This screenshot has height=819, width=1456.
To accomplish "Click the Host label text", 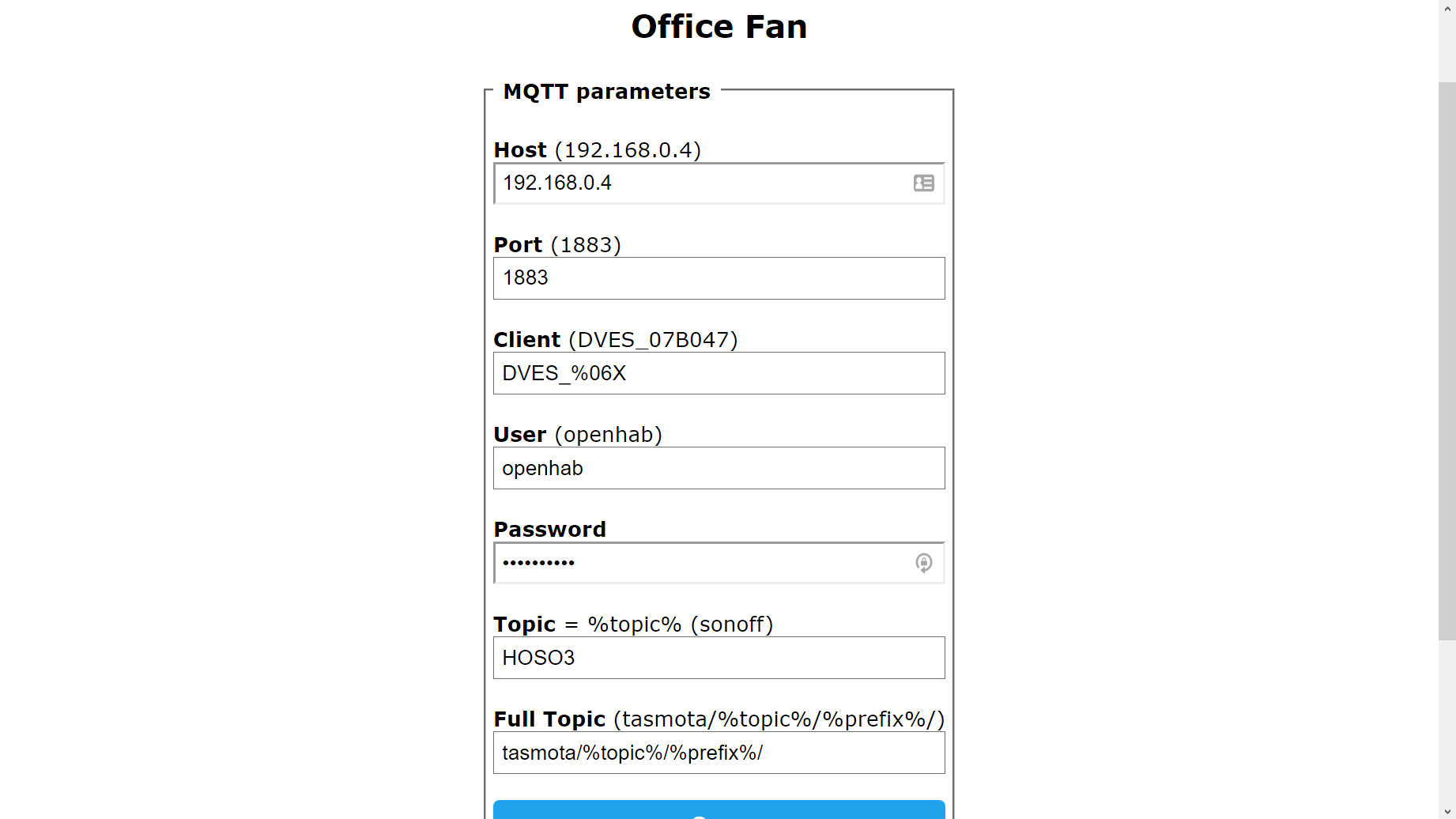I will 520,150.
